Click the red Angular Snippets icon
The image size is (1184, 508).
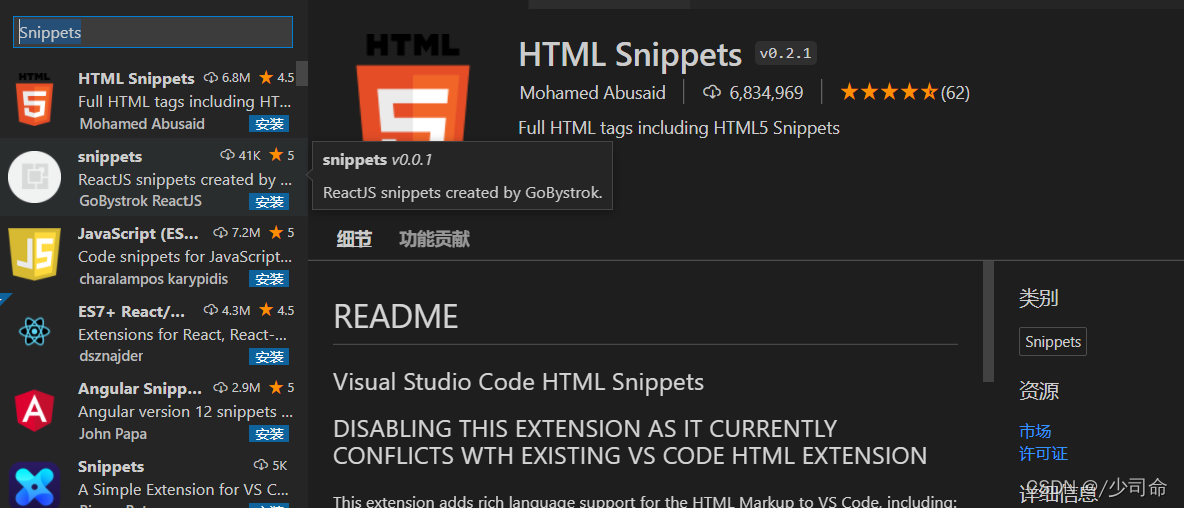click(34, 410)
